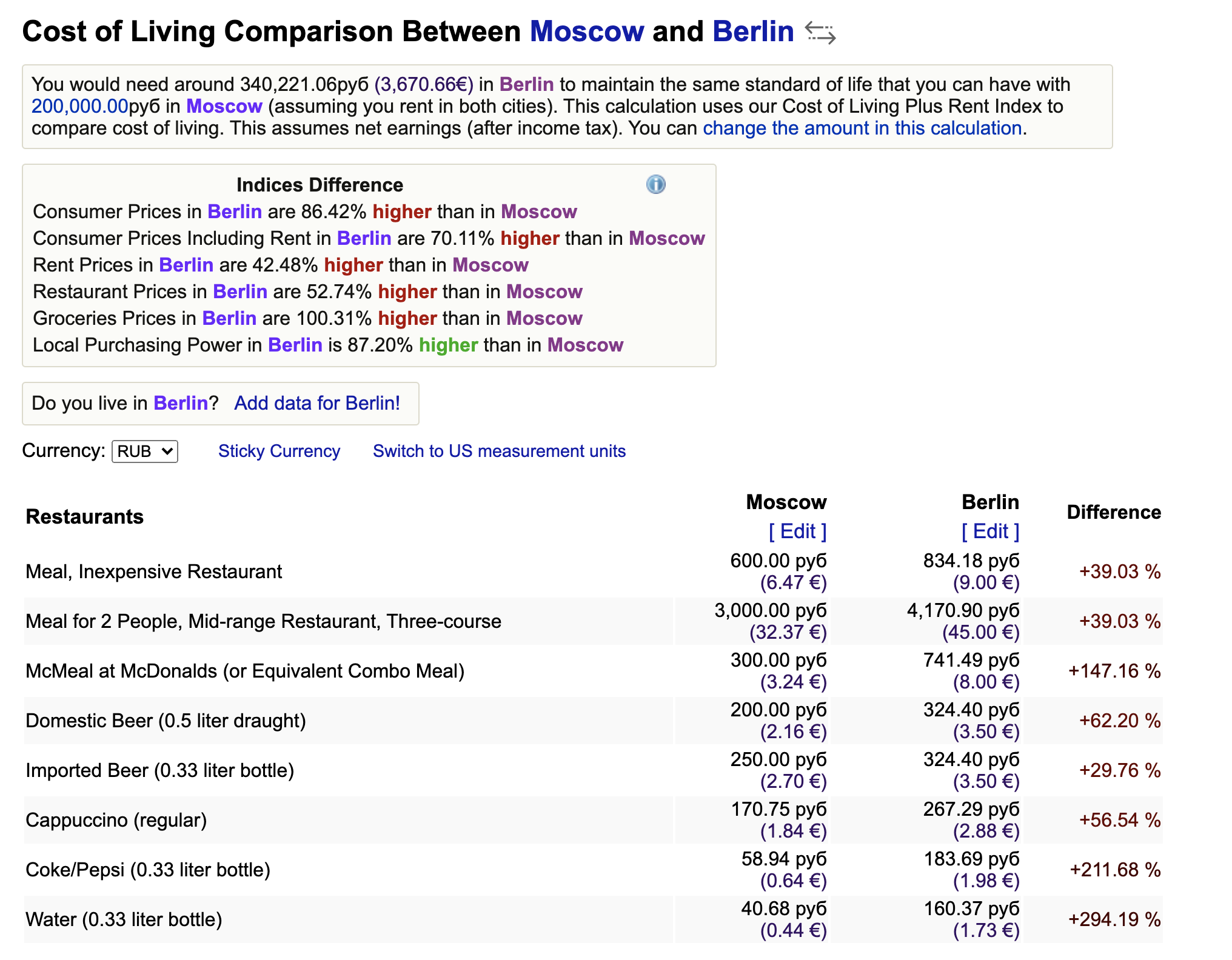Click Moscow link in the summary paragraph
Viewport: 1232px width, 960px height.
[224, 106]
